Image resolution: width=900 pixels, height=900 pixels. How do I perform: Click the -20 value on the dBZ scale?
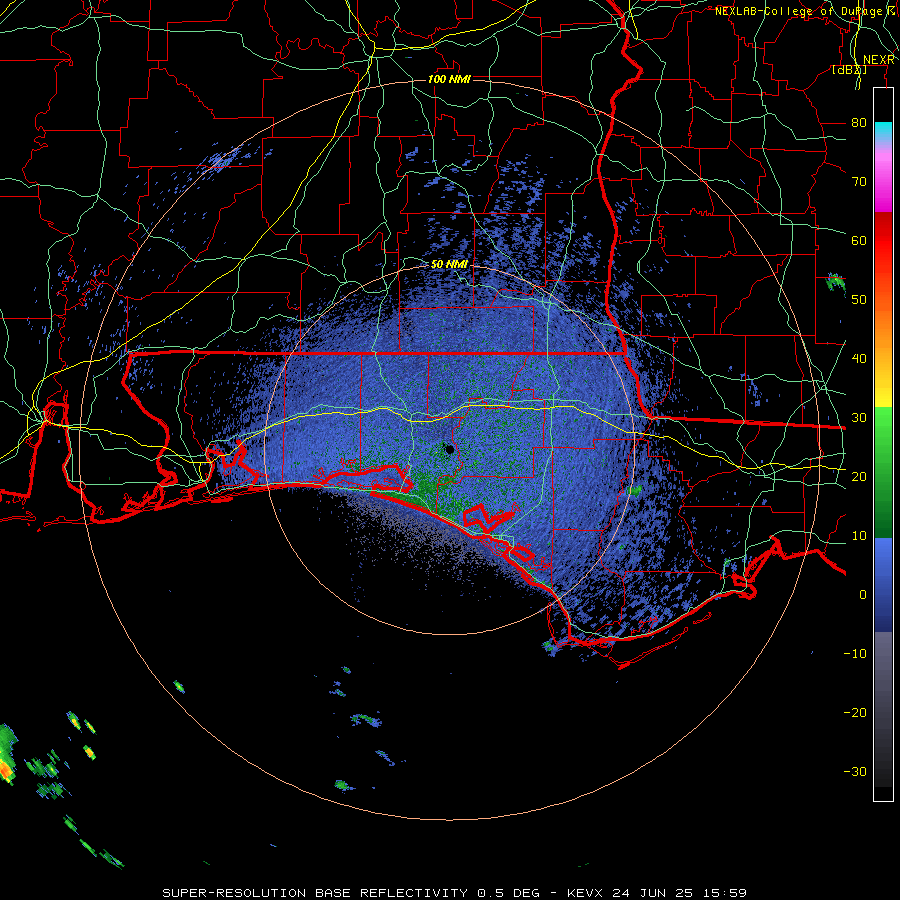click(855, 713)
